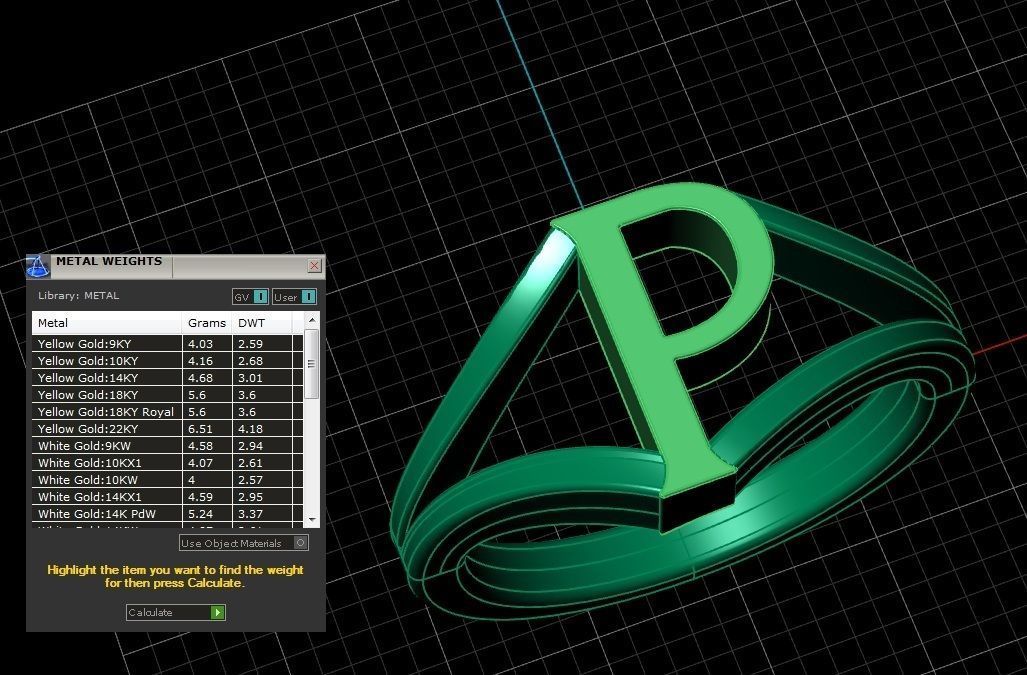Viewport: 1027px width, 675px height.
Task: Click the 5.24 grams value
Action: point(200,514)
